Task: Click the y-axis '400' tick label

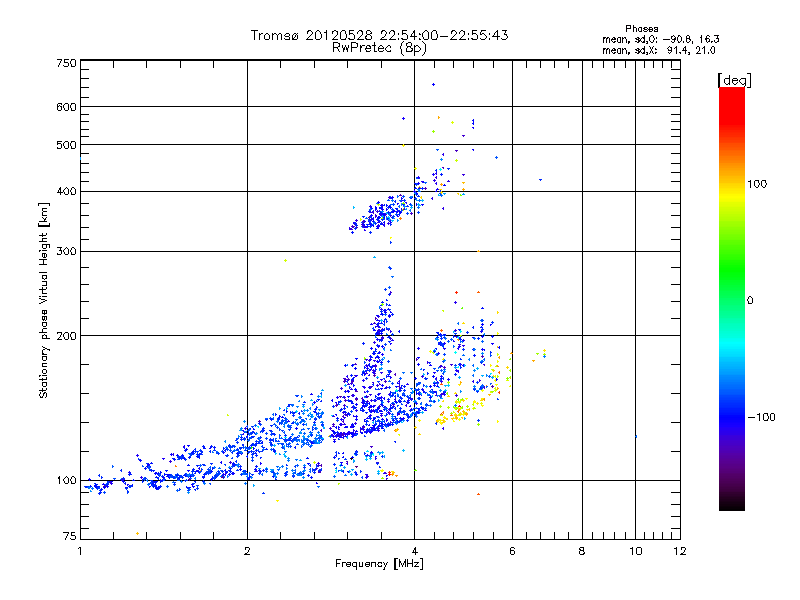Action: (67, 192)
